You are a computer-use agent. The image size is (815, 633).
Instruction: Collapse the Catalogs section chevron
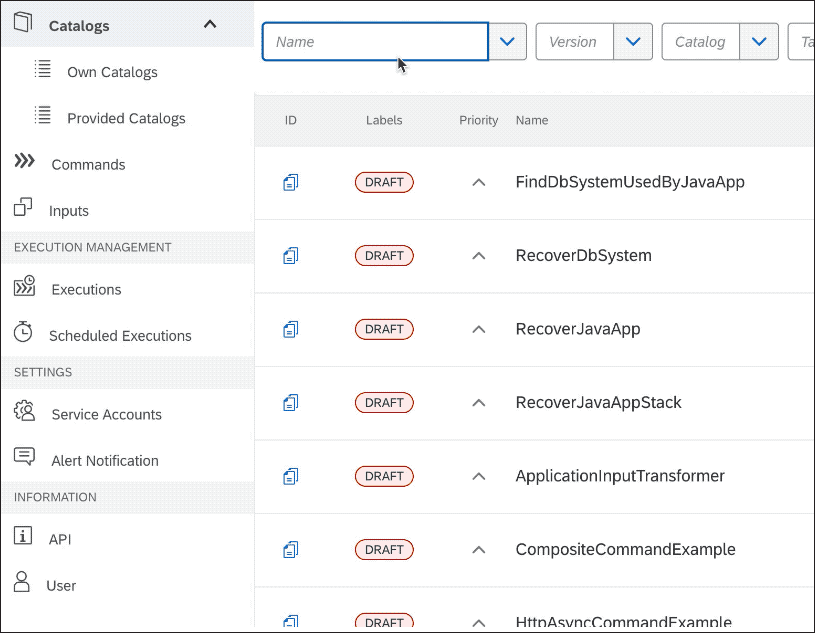point(210,24)
